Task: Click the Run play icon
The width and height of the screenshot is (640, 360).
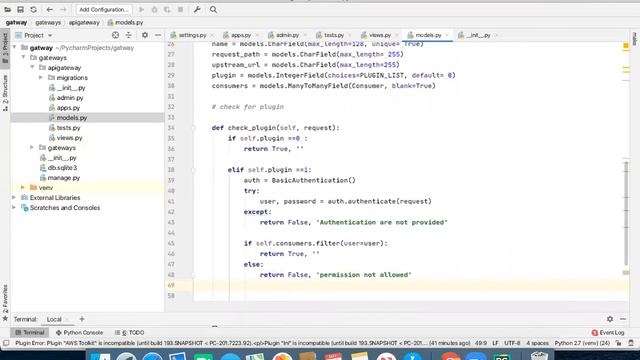Action: click(x=141, y=9)
